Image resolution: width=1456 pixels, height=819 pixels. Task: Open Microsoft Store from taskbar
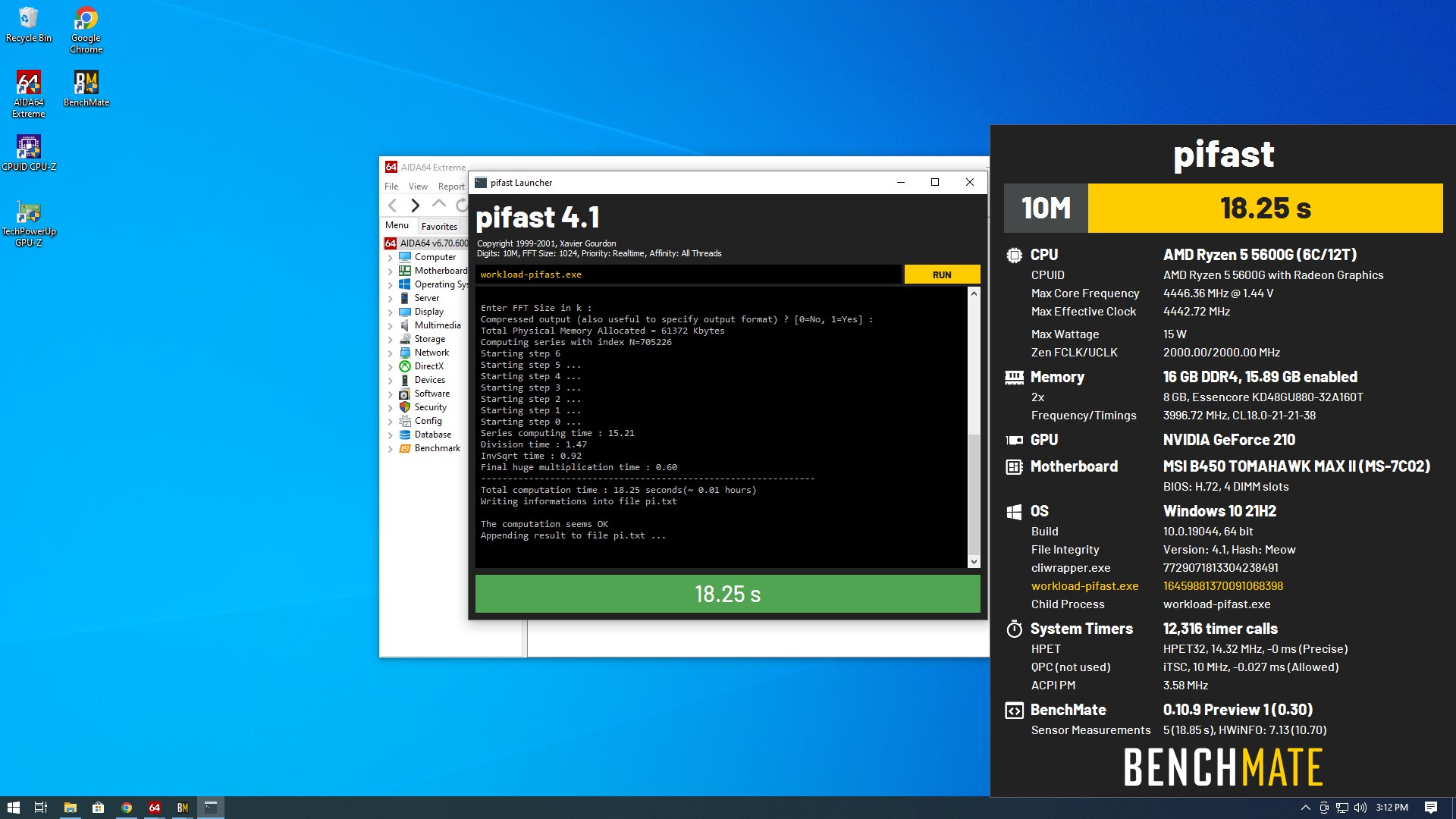point(98,808)
